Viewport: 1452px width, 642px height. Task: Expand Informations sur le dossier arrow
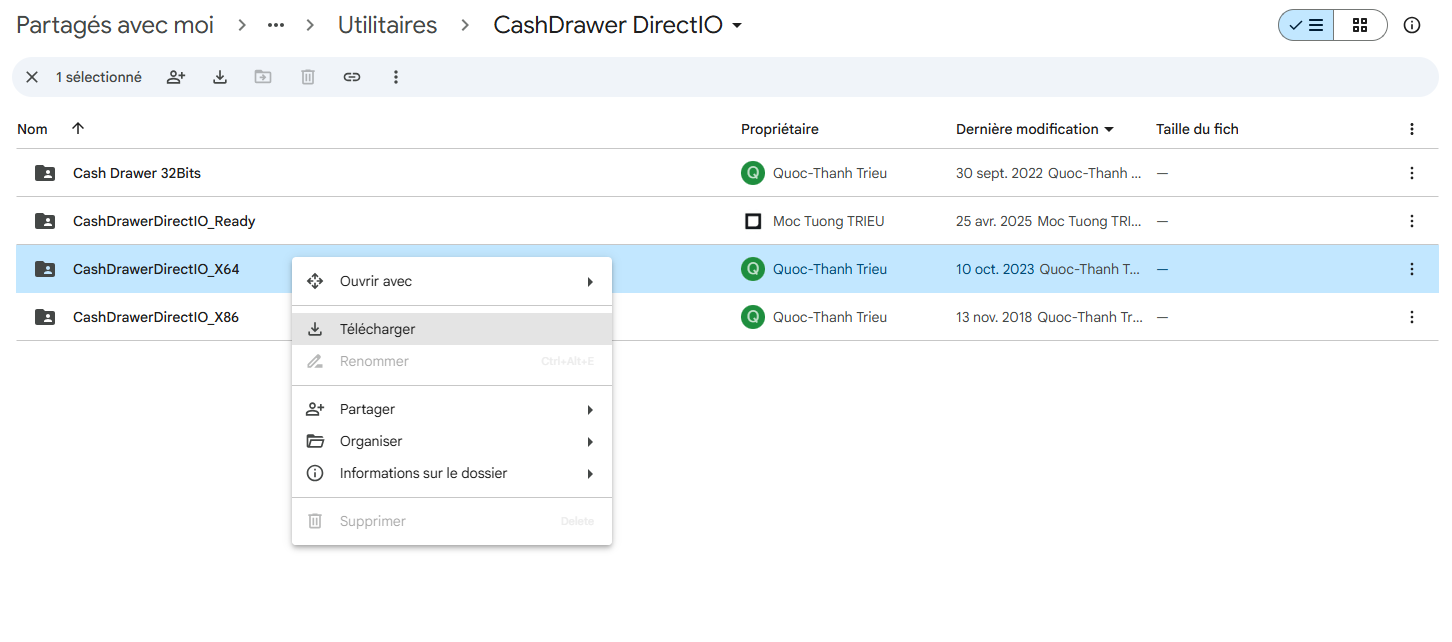click(x=590, y=474)
